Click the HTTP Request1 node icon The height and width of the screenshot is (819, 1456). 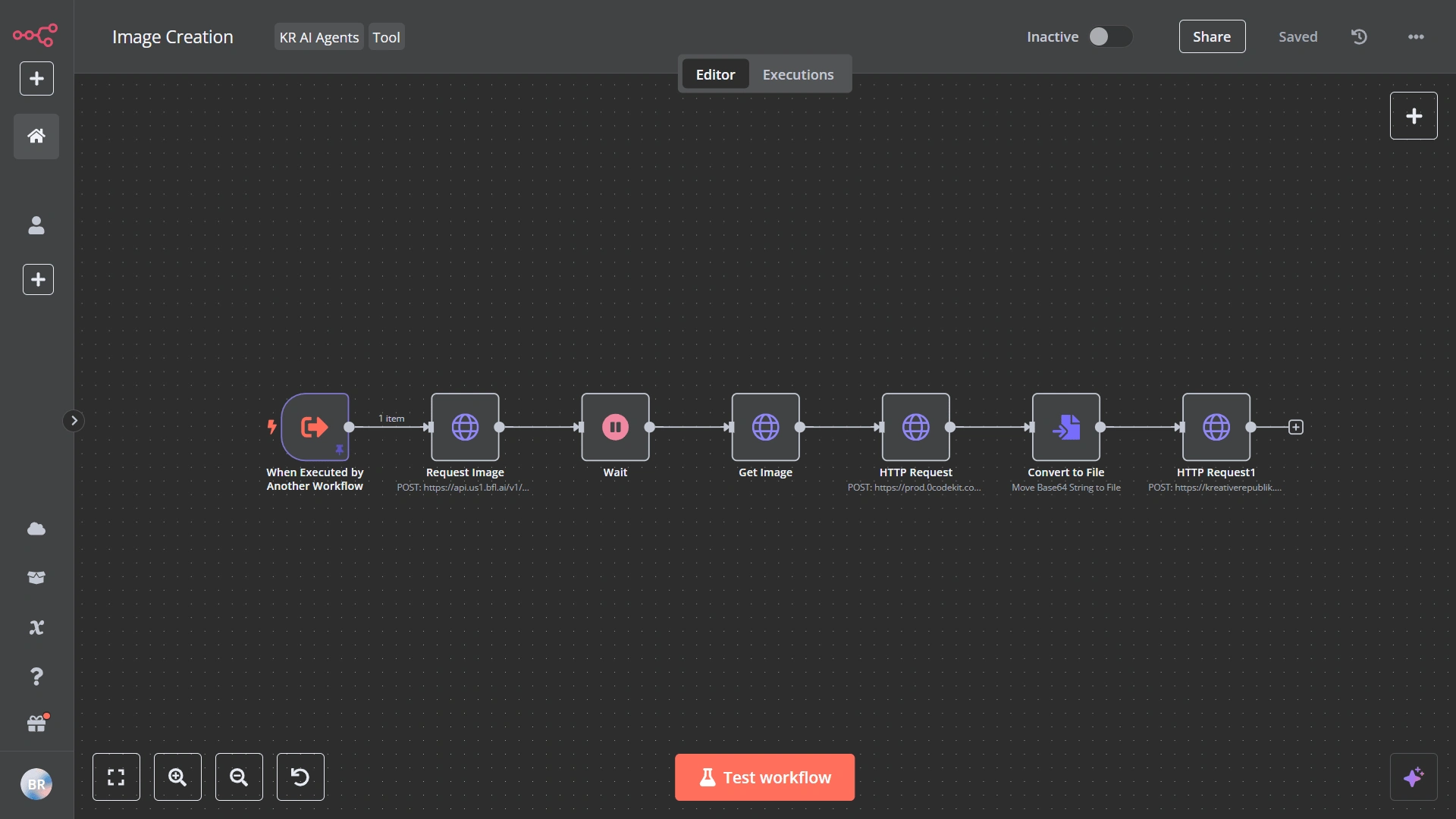click(1216, 427)
